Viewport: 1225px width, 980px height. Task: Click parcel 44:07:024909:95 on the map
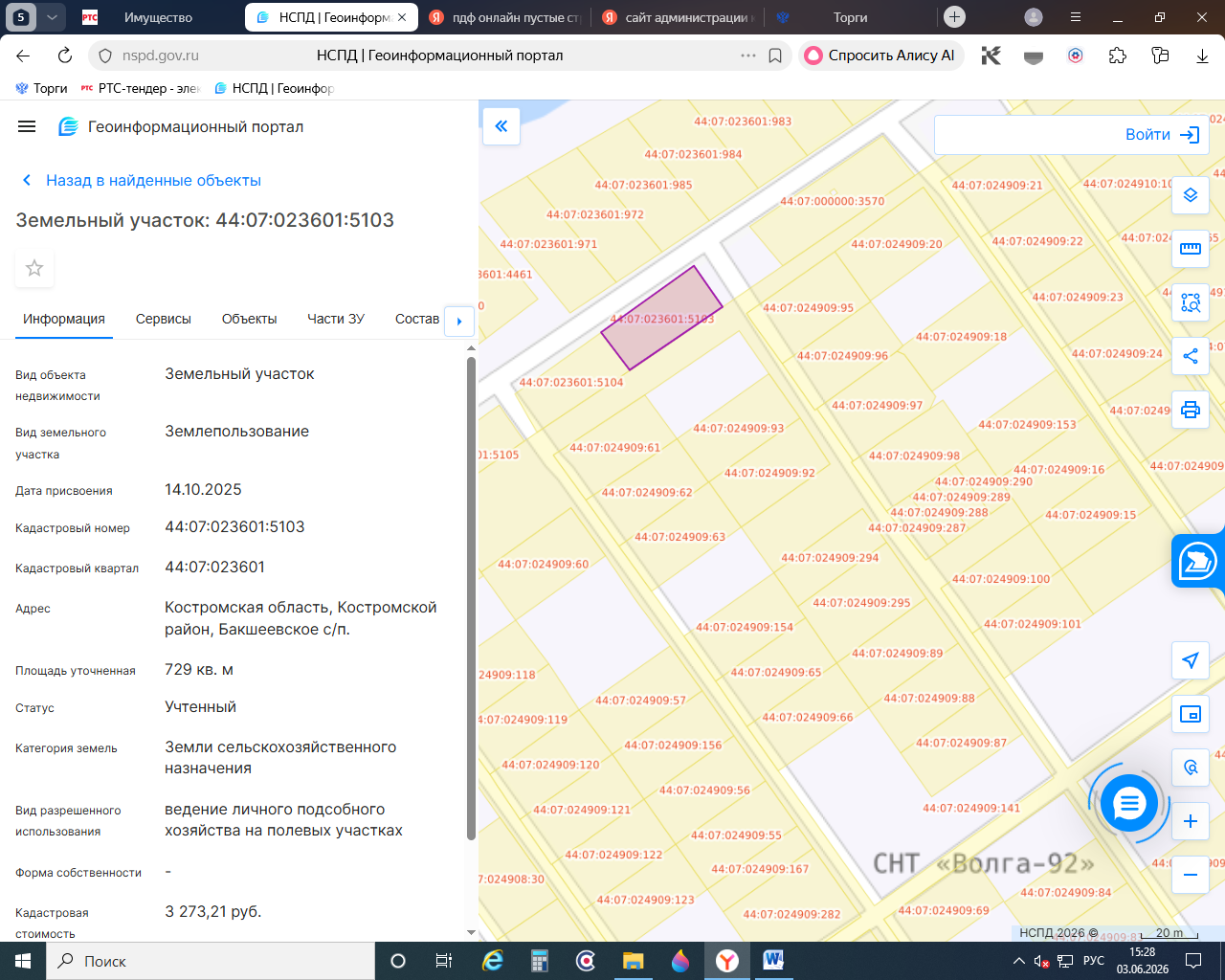[808, 307]
